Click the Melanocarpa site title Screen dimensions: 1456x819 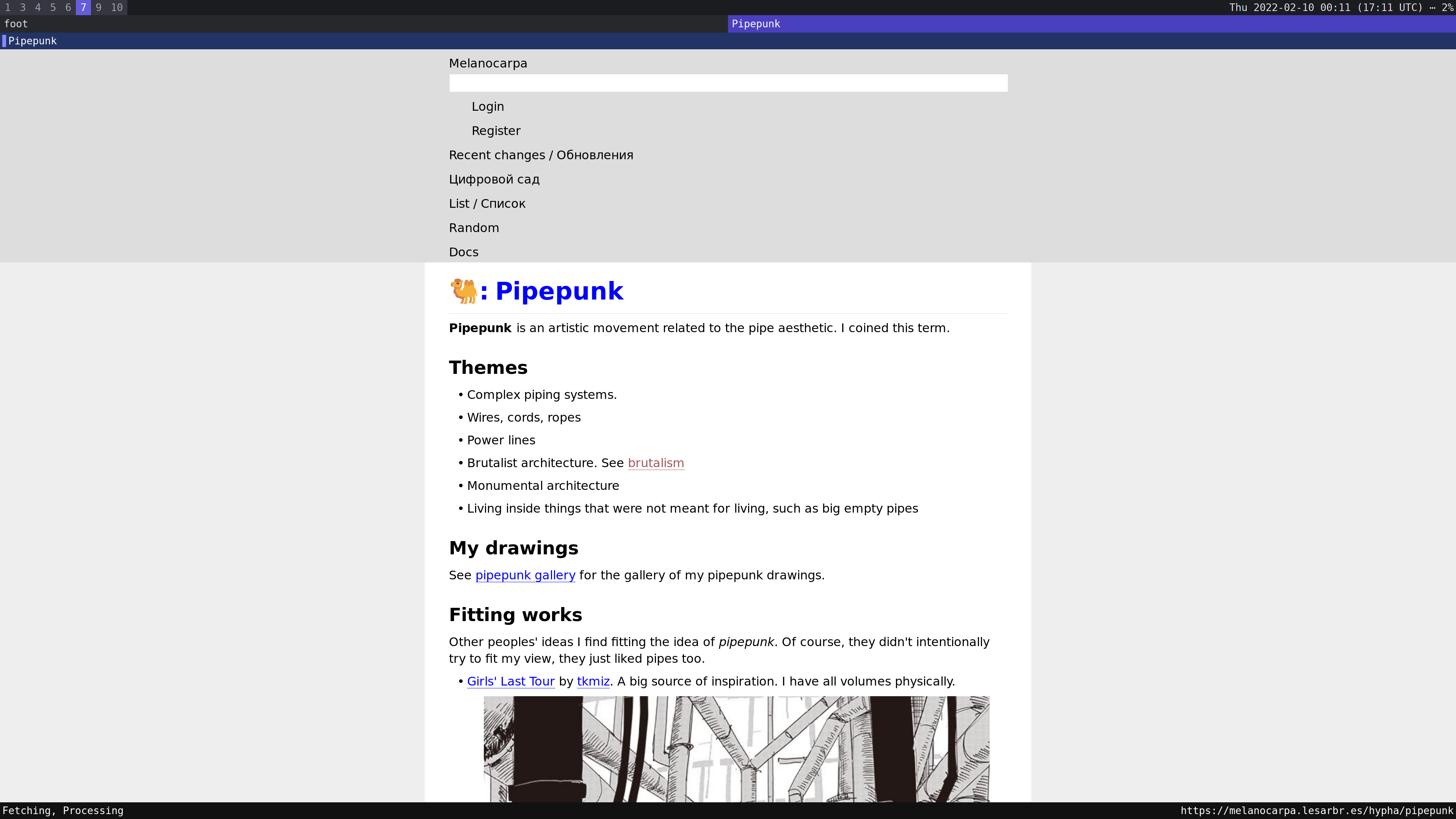[x=488, y=63]
